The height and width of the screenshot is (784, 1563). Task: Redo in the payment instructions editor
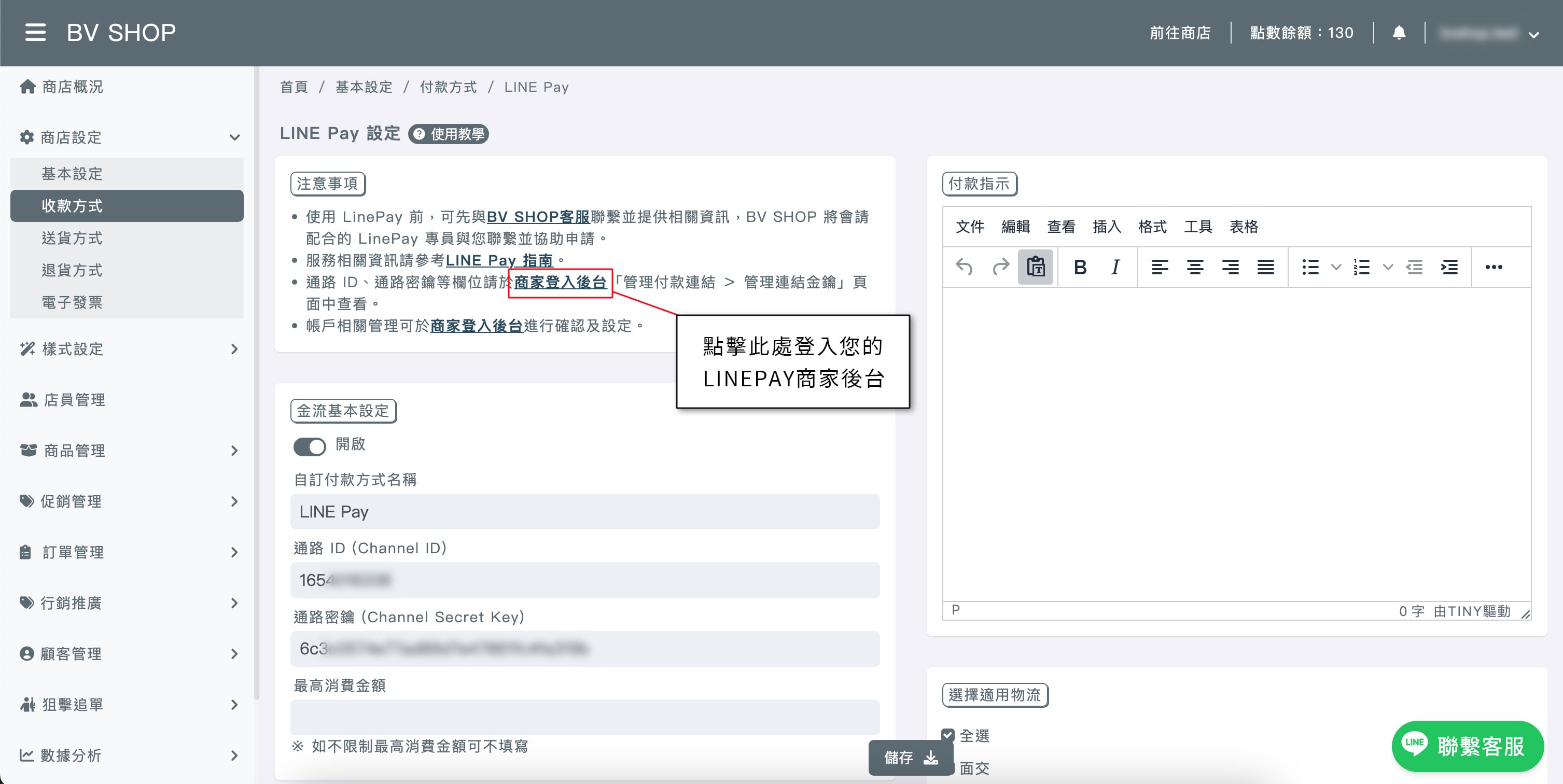point(1000,267)
